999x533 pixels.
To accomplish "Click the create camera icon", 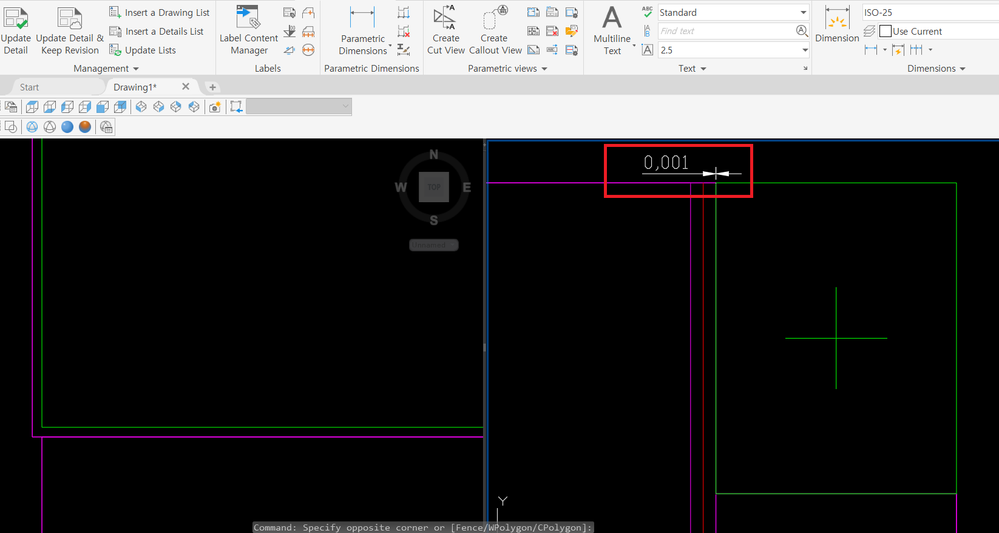I will coord(215,107).
